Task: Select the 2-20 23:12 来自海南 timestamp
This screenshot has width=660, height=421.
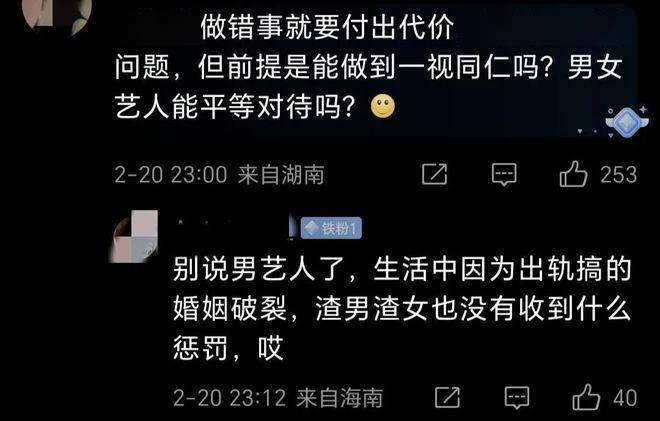Action: (278, 397)
